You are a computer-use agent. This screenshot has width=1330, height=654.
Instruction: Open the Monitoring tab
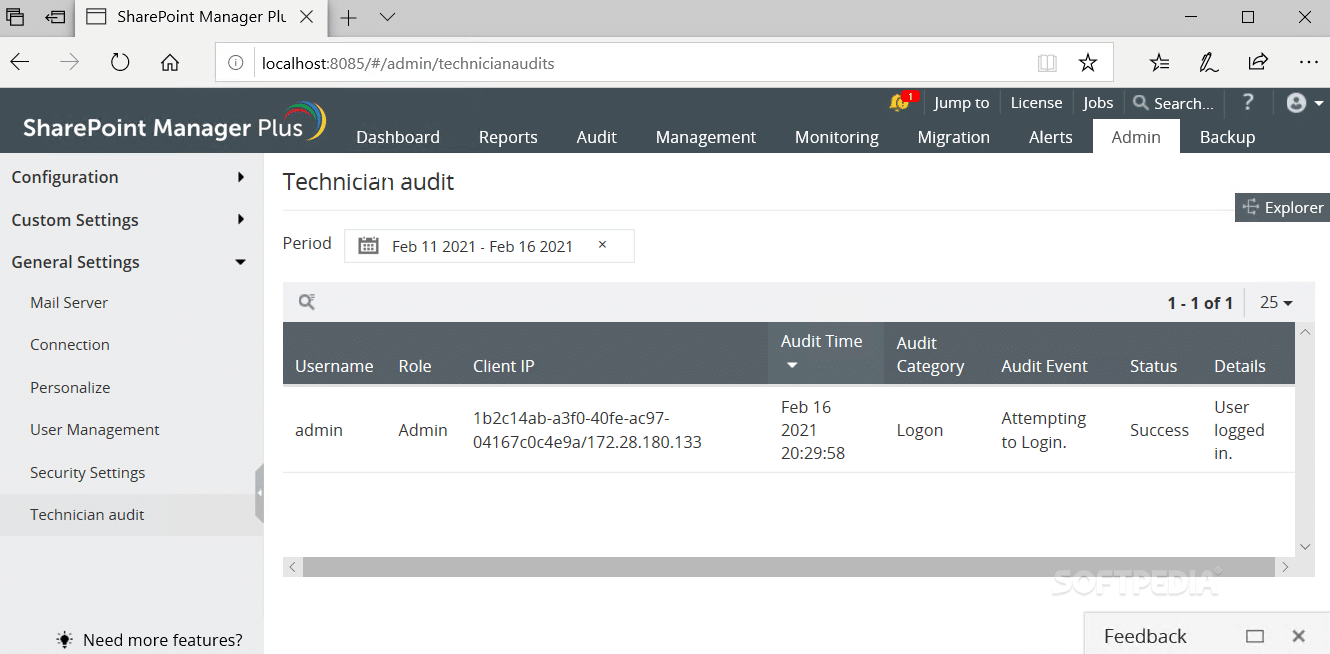[x=837, y=137]
